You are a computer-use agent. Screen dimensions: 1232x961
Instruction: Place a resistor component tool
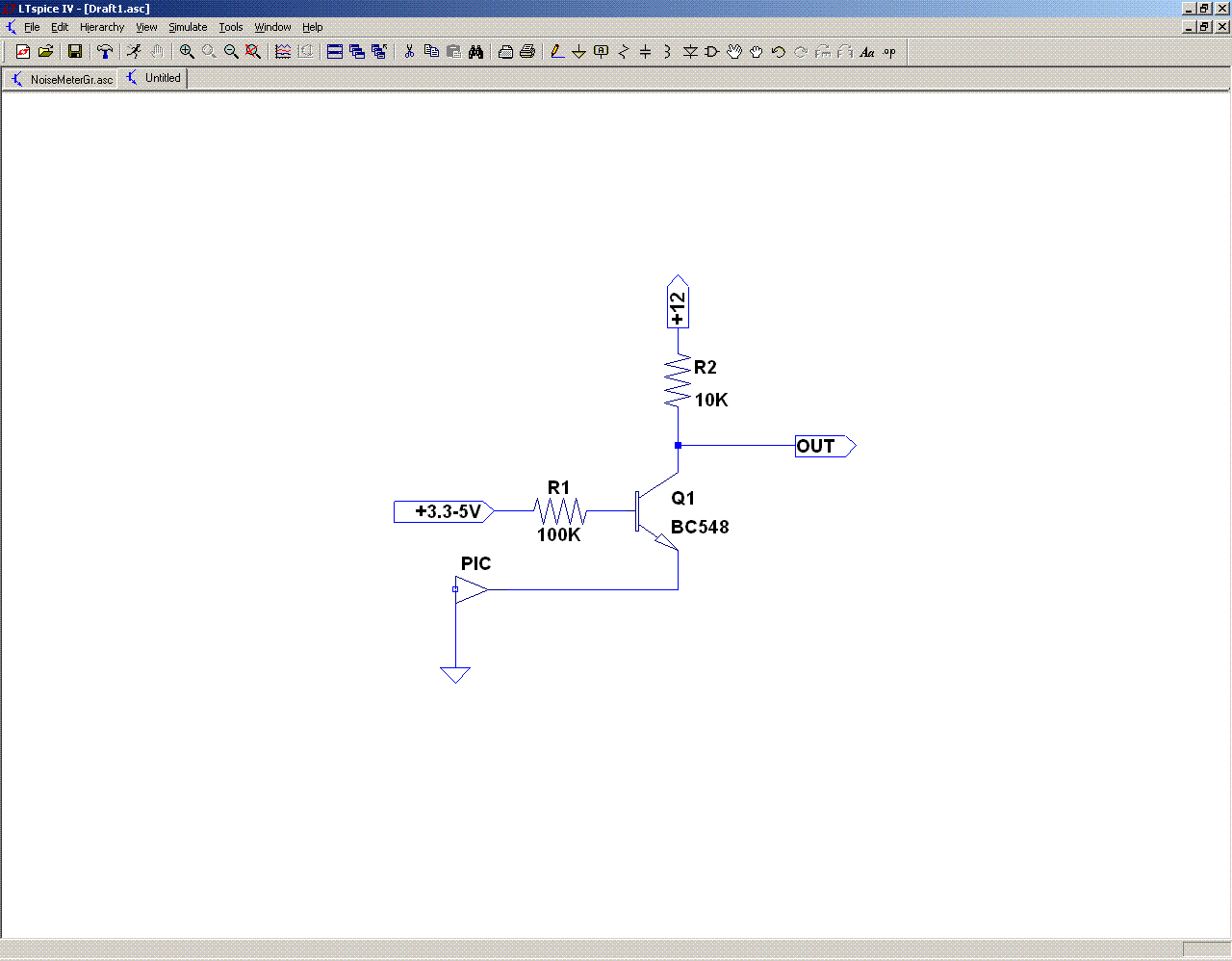pos(623,52)
